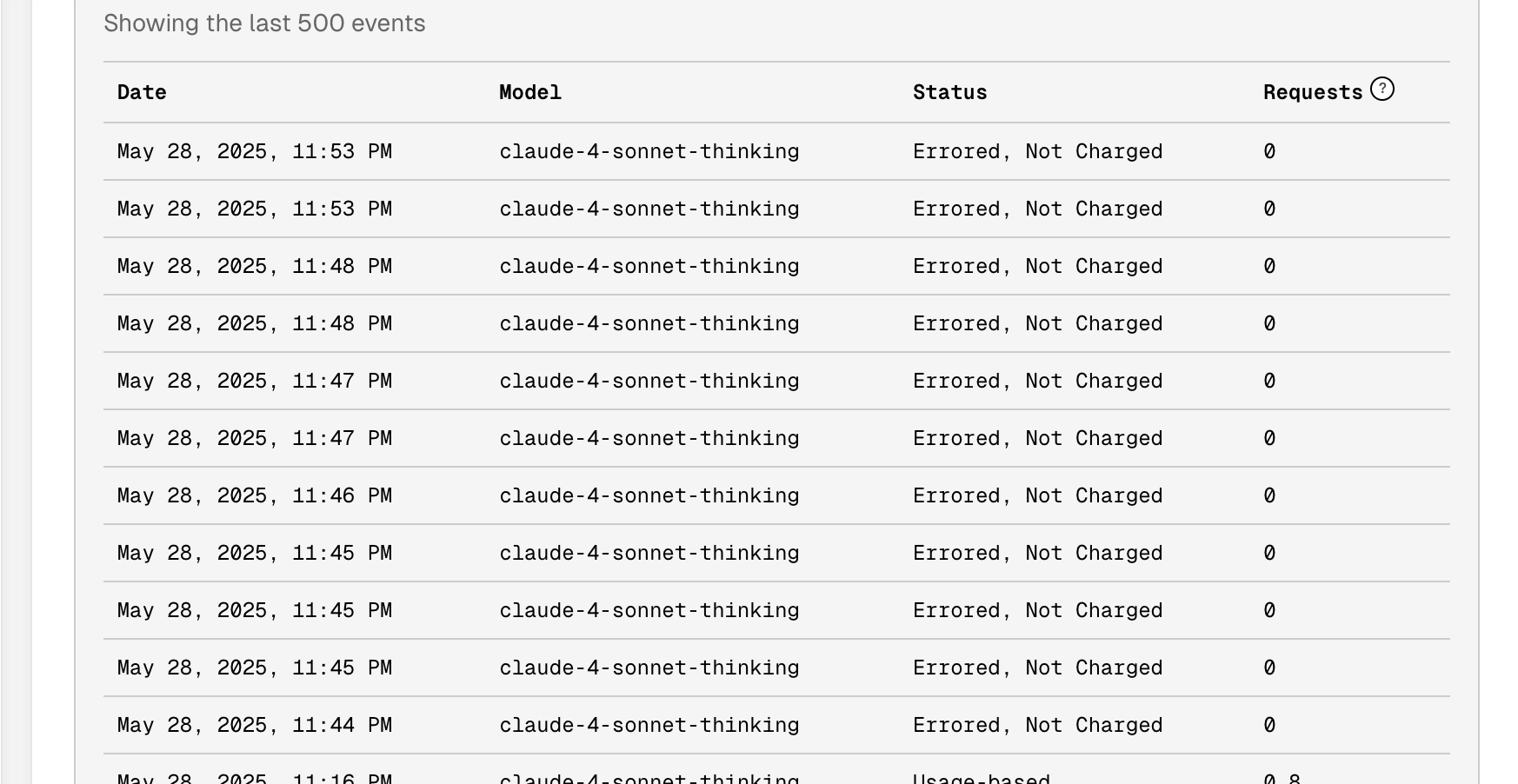
Task: Select the model name in the 11:16 PM row
Action: (x=649, y=778)
